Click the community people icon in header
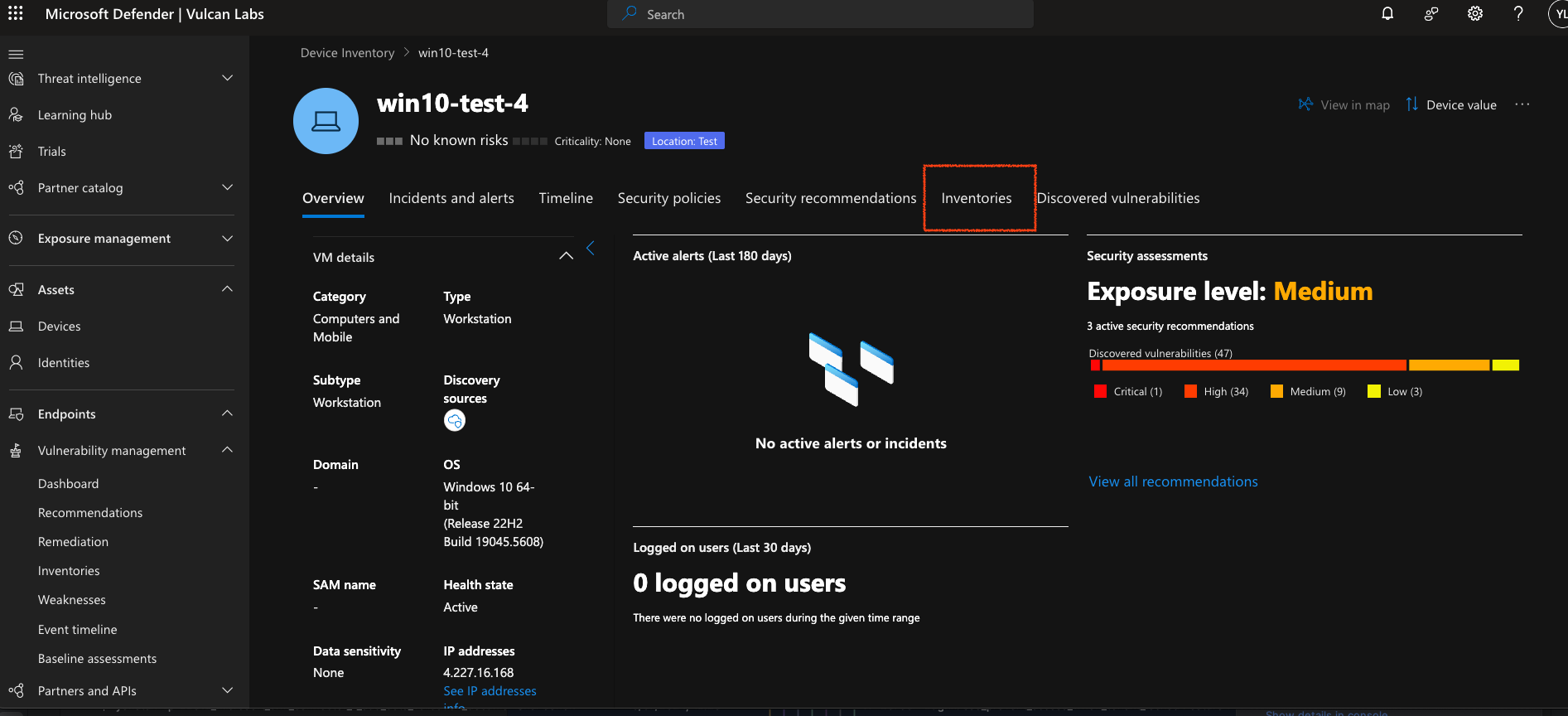The width and height of the screenshot is (1568, 716). (1430, 14)
